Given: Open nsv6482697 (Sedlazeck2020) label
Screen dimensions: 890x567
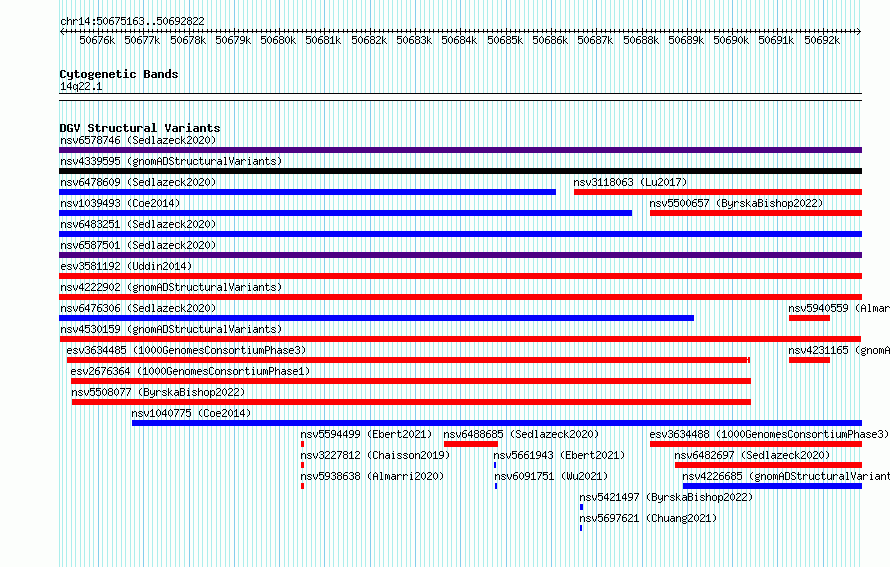Looking at the screenshot, I should (752, 455).
